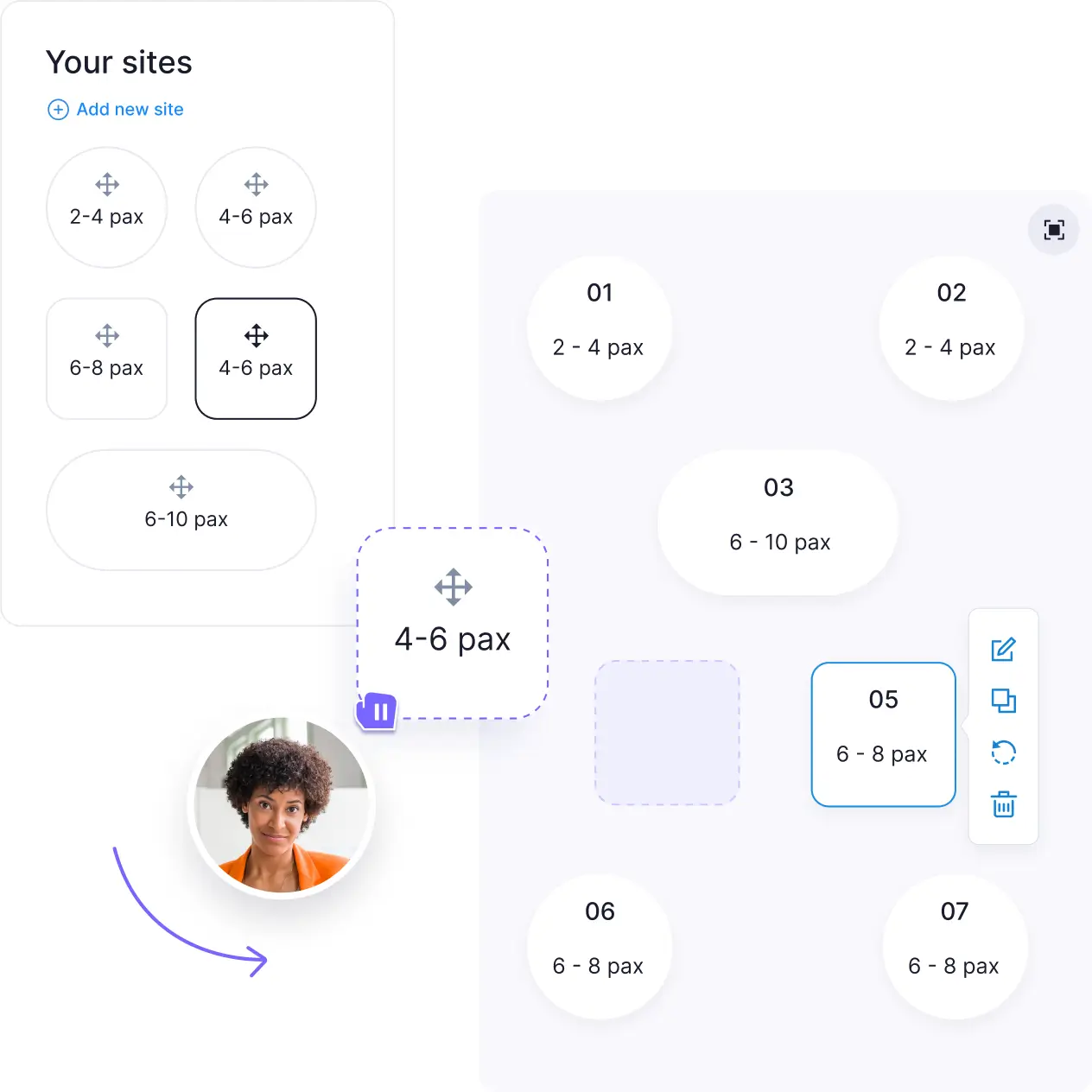Click the empty dashed drop placeholder
This screenshot has width=1092, height=1092.
point(667,733)
